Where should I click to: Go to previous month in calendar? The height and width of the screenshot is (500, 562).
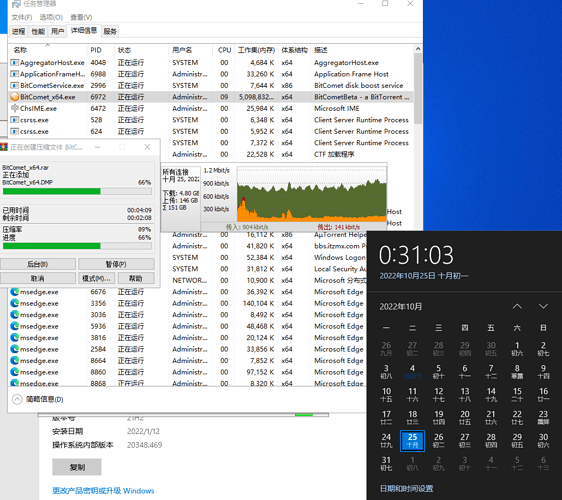[x=517, y=306]
